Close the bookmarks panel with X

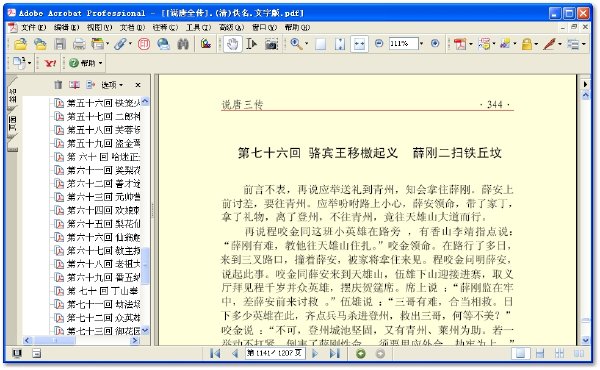coord(138,85)
